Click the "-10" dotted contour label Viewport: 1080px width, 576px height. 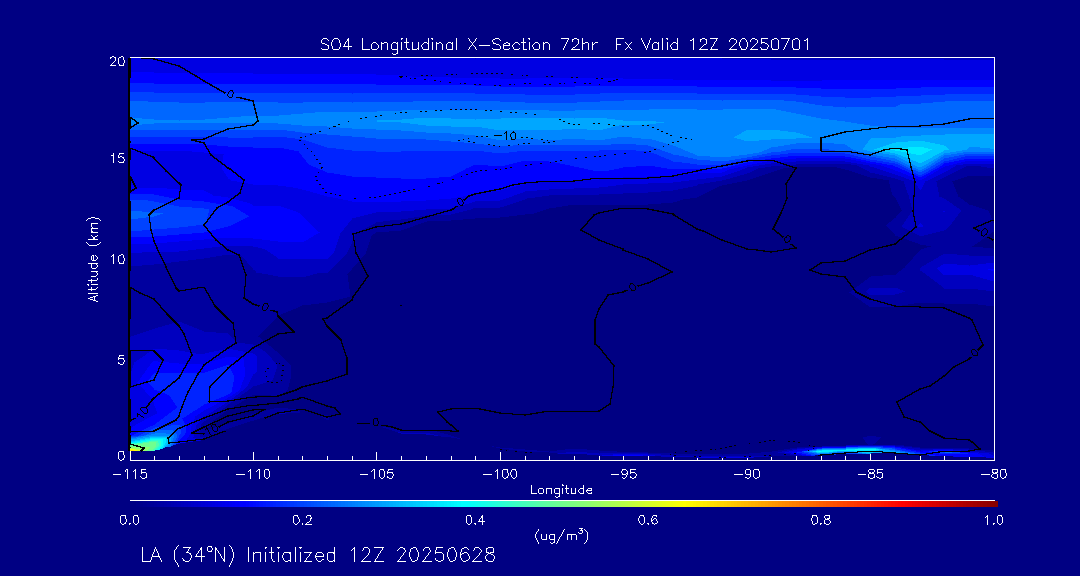coord(506,136)
